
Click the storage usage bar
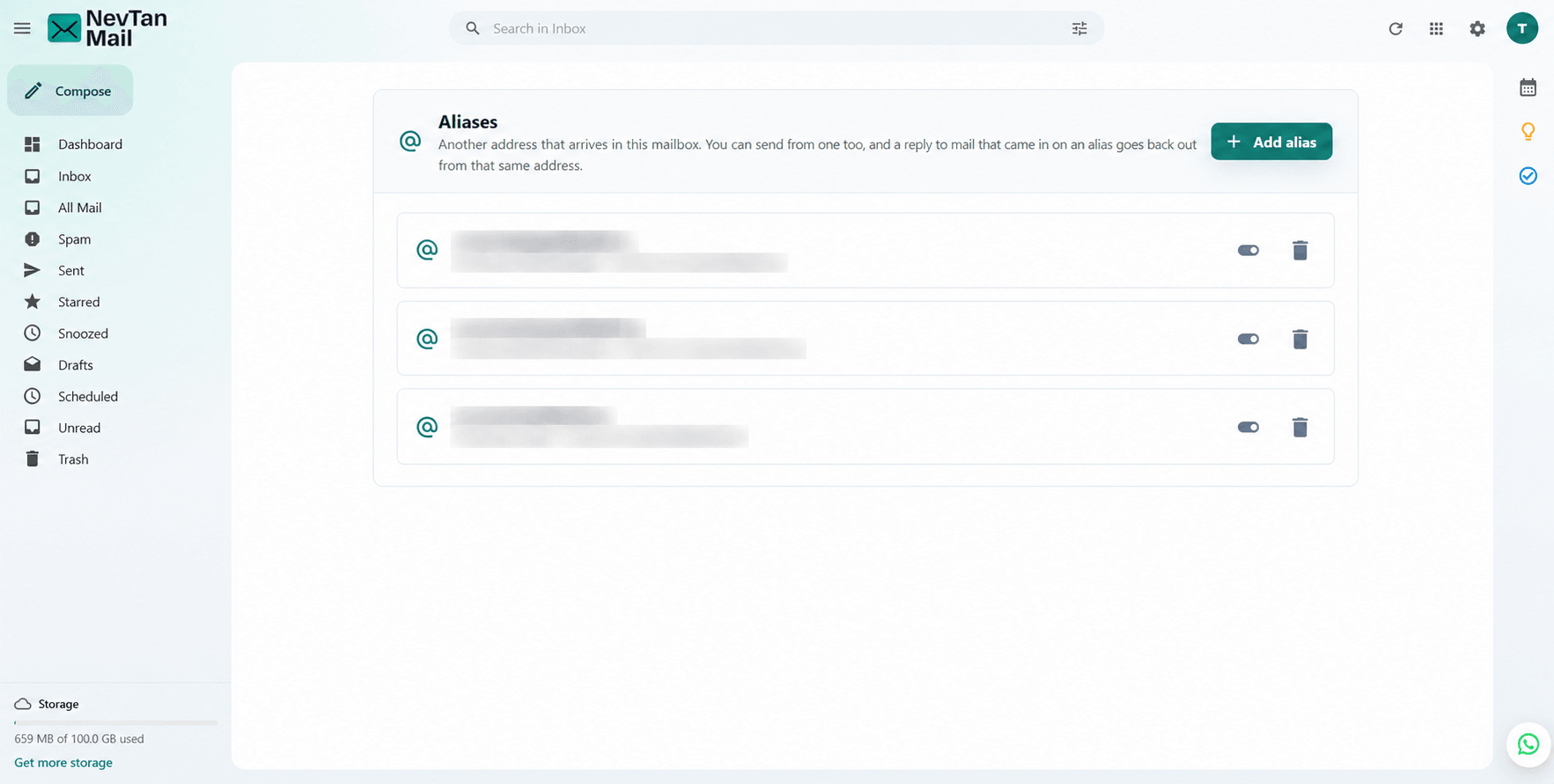point(115,722)
